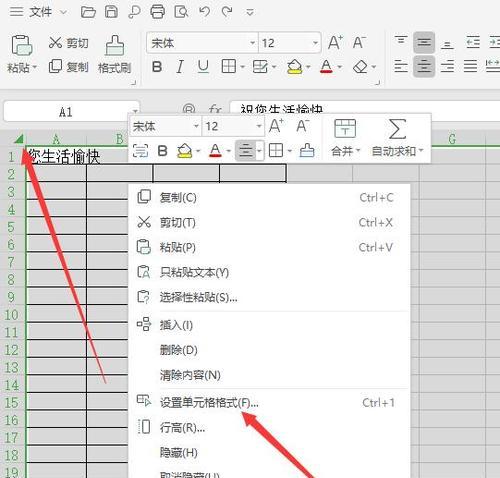Click 自动求和 autosum button

click(397, 138)
